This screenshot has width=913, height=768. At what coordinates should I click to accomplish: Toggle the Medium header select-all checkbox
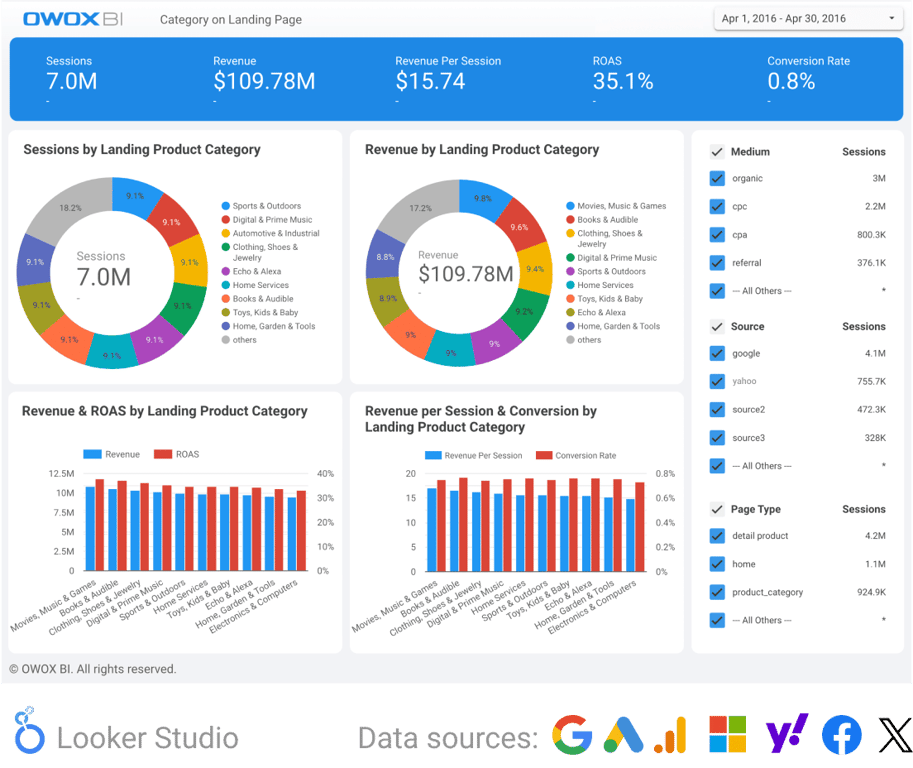pyautogui.click(x=717, y=152)
